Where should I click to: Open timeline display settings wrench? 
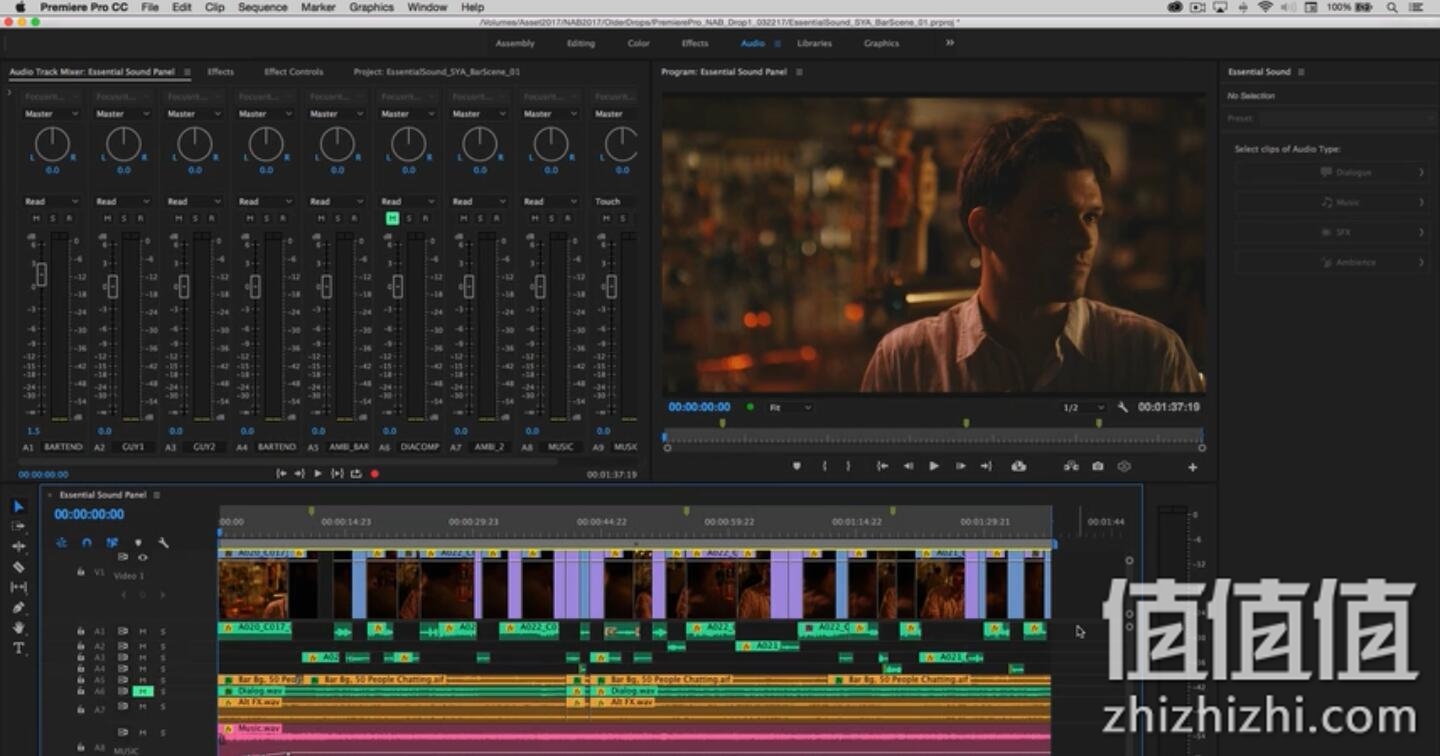tap(163, 543)
